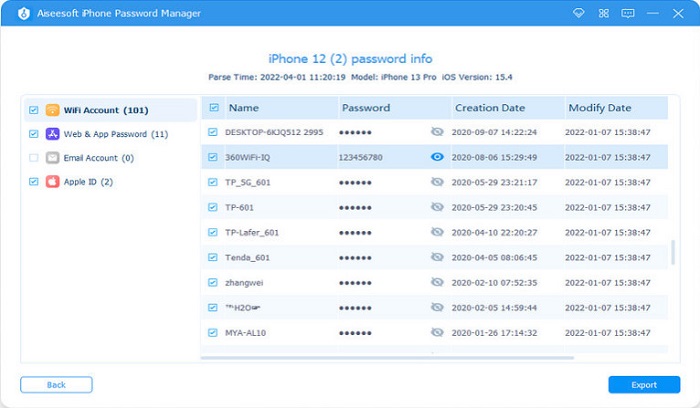This screenshot has width=700, height=408.
Task: Sort by Modify Date column header
Action: [600, 107]
